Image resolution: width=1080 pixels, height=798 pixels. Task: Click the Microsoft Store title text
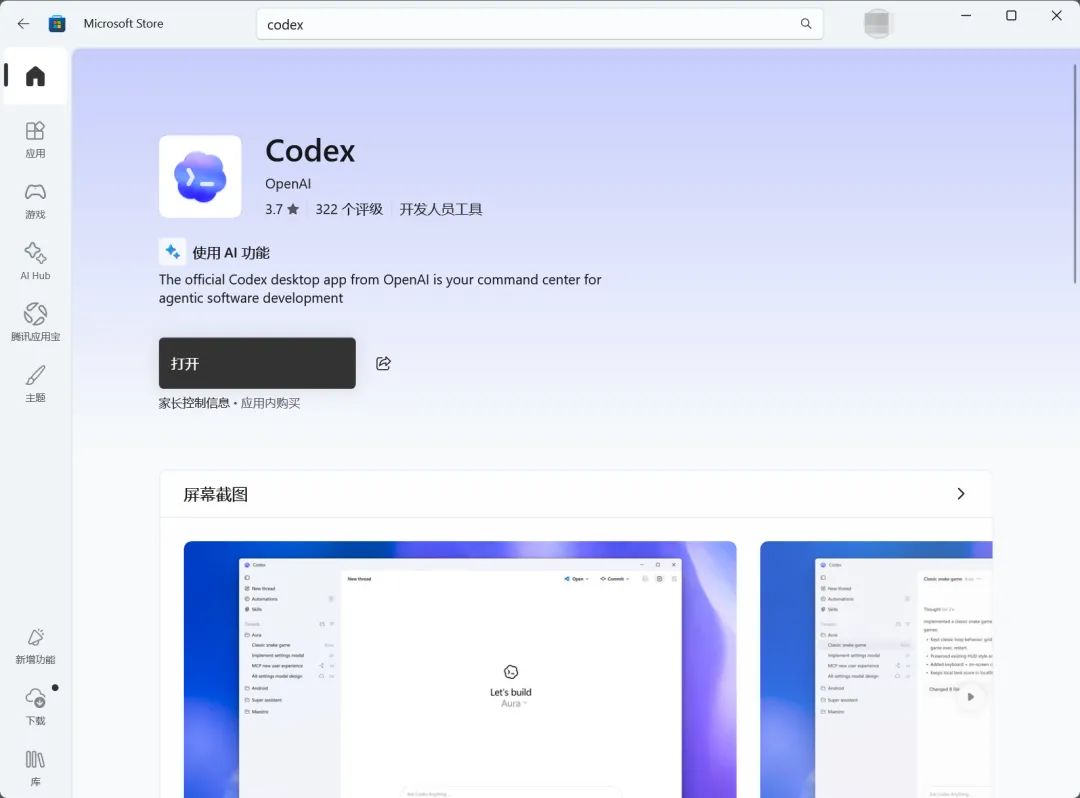pyautogui.click(x=123, y=23)
